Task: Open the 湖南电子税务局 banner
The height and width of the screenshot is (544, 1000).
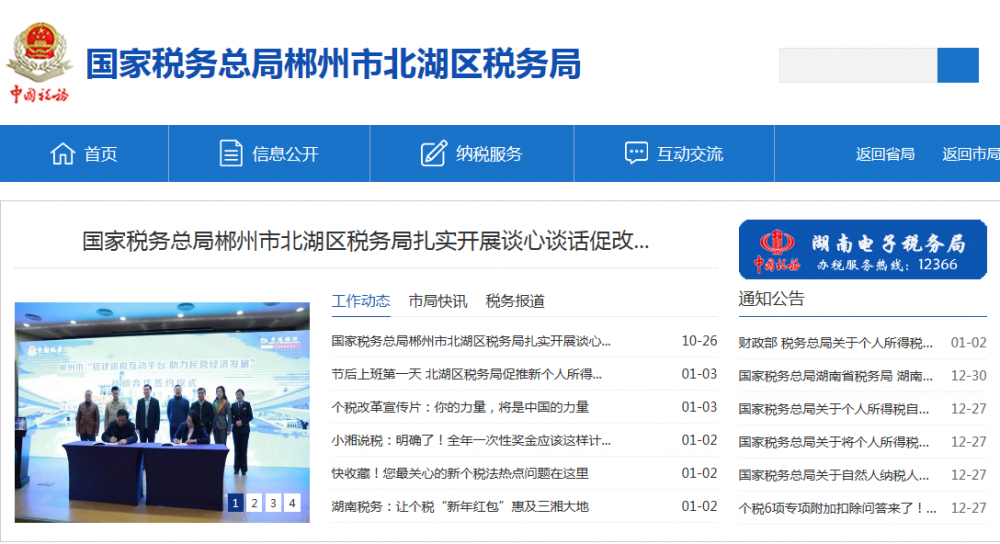Action: 862,250
